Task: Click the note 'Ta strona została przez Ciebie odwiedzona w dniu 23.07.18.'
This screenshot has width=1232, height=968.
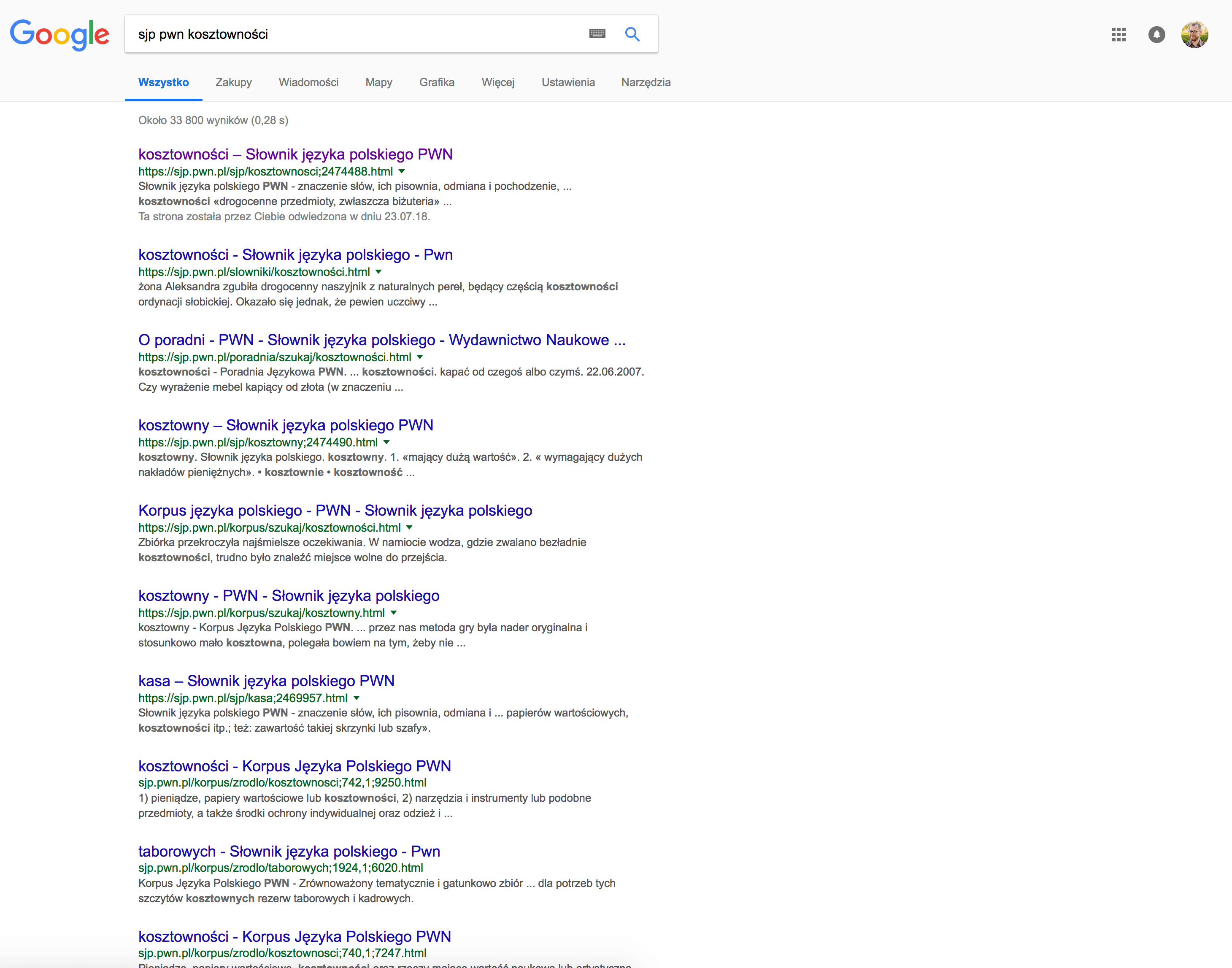Action: [x=284, y=216]
